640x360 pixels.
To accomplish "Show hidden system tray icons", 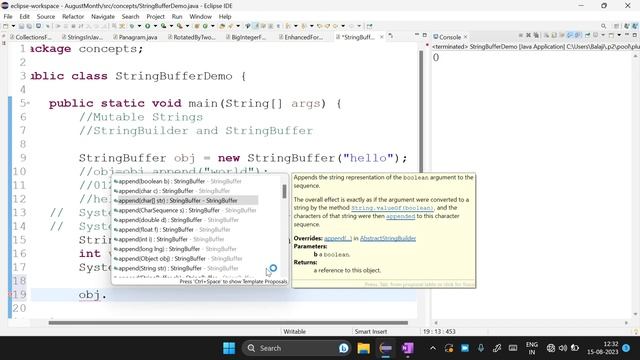I will pyautogui.click(x=433, y=348).
